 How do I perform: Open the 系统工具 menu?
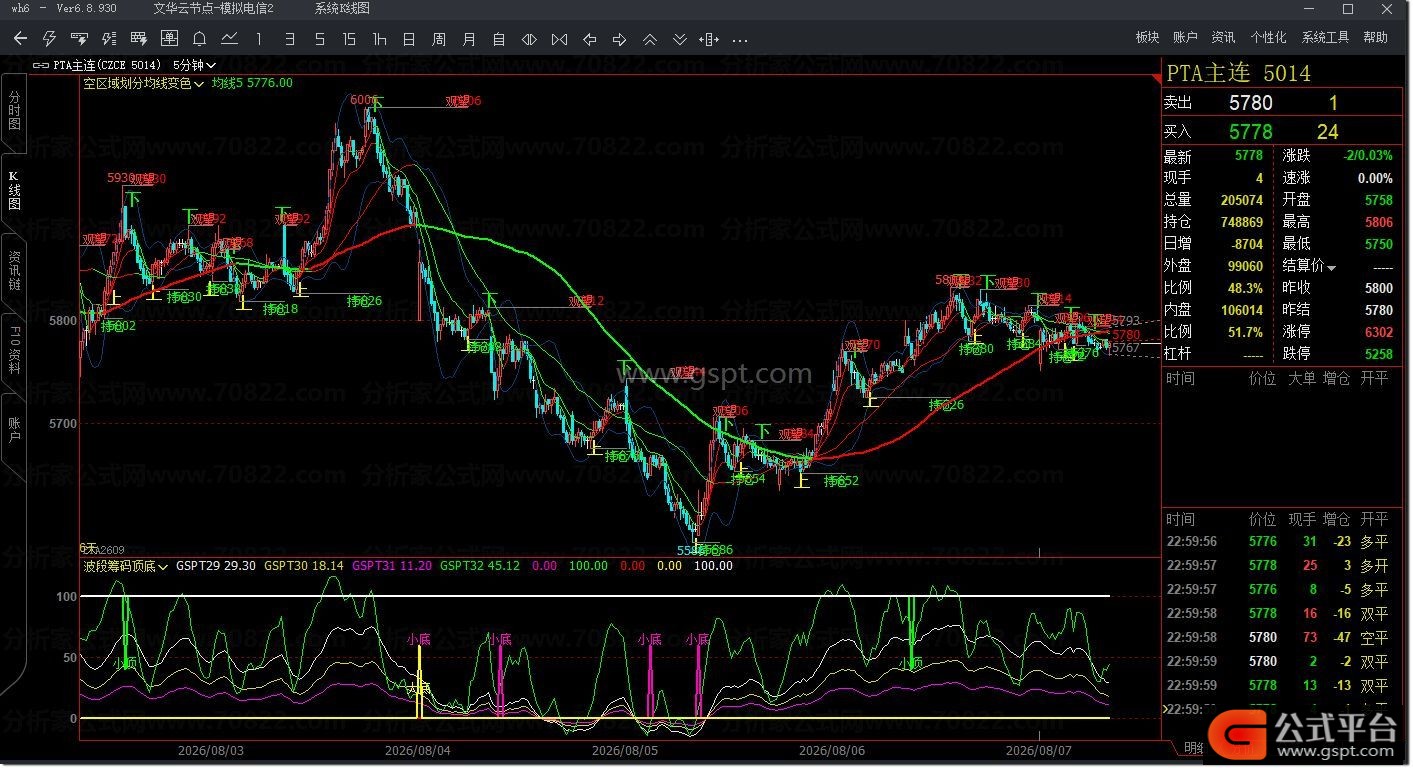(1325, 37)
